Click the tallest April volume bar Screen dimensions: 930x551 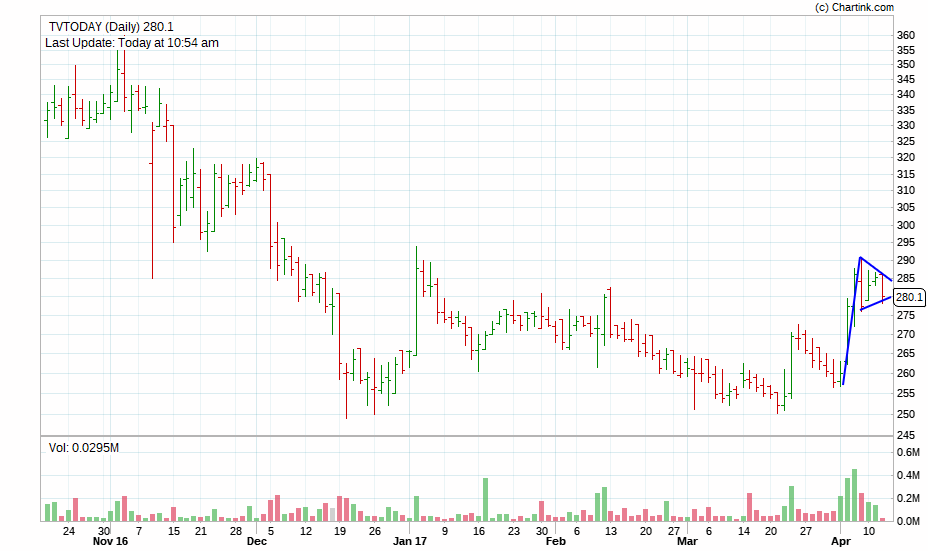(854, 495)
